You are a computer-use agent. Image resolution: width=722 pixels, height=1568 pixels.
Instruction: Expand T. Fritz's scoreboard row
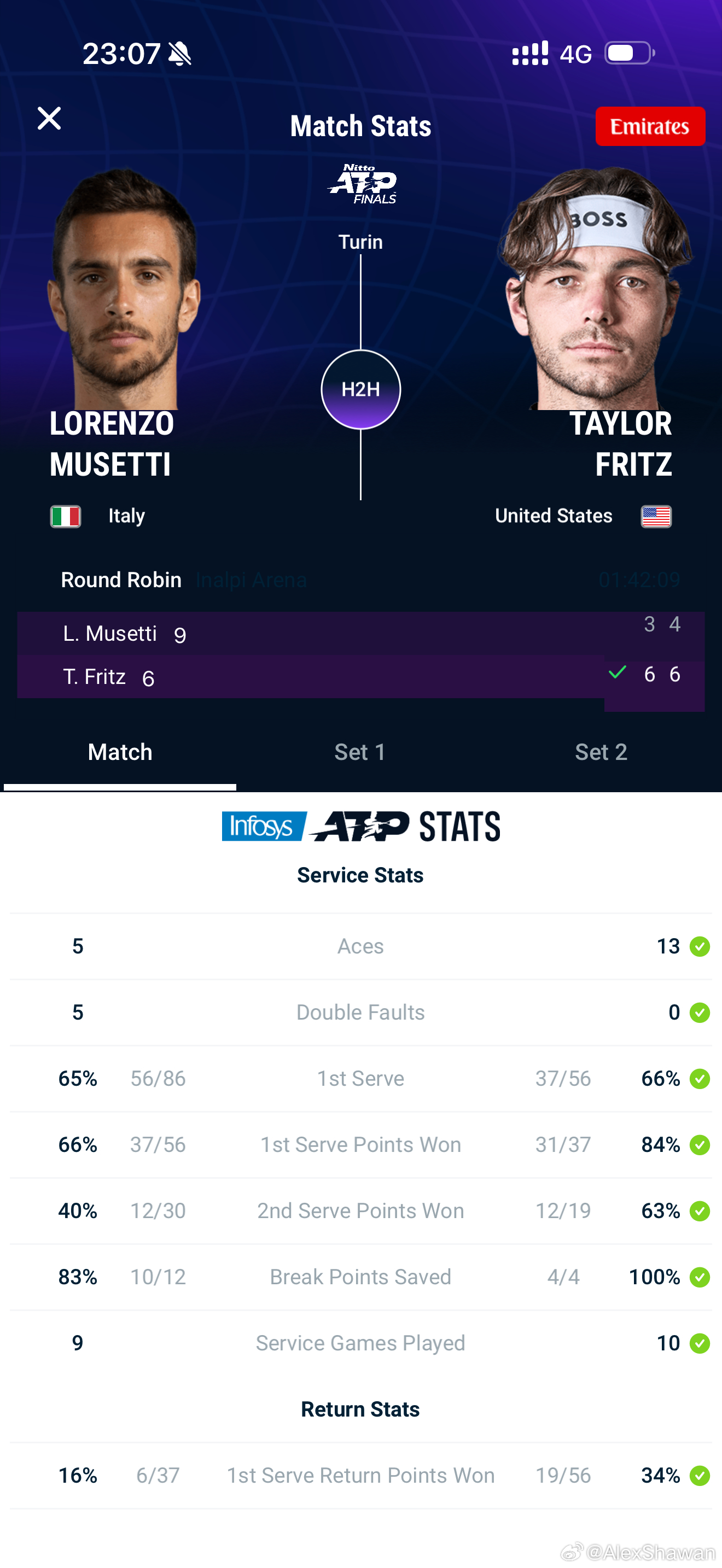click(x=243, y=676)
